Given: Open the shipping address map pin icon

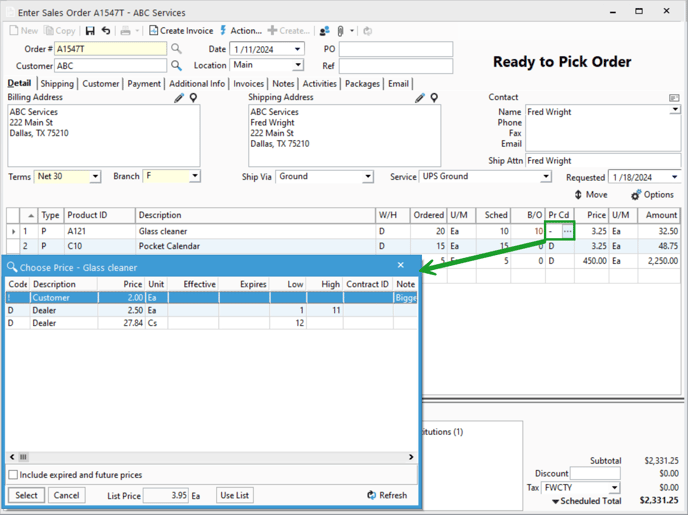Looking at the screenshot, I should coord(434,98).
